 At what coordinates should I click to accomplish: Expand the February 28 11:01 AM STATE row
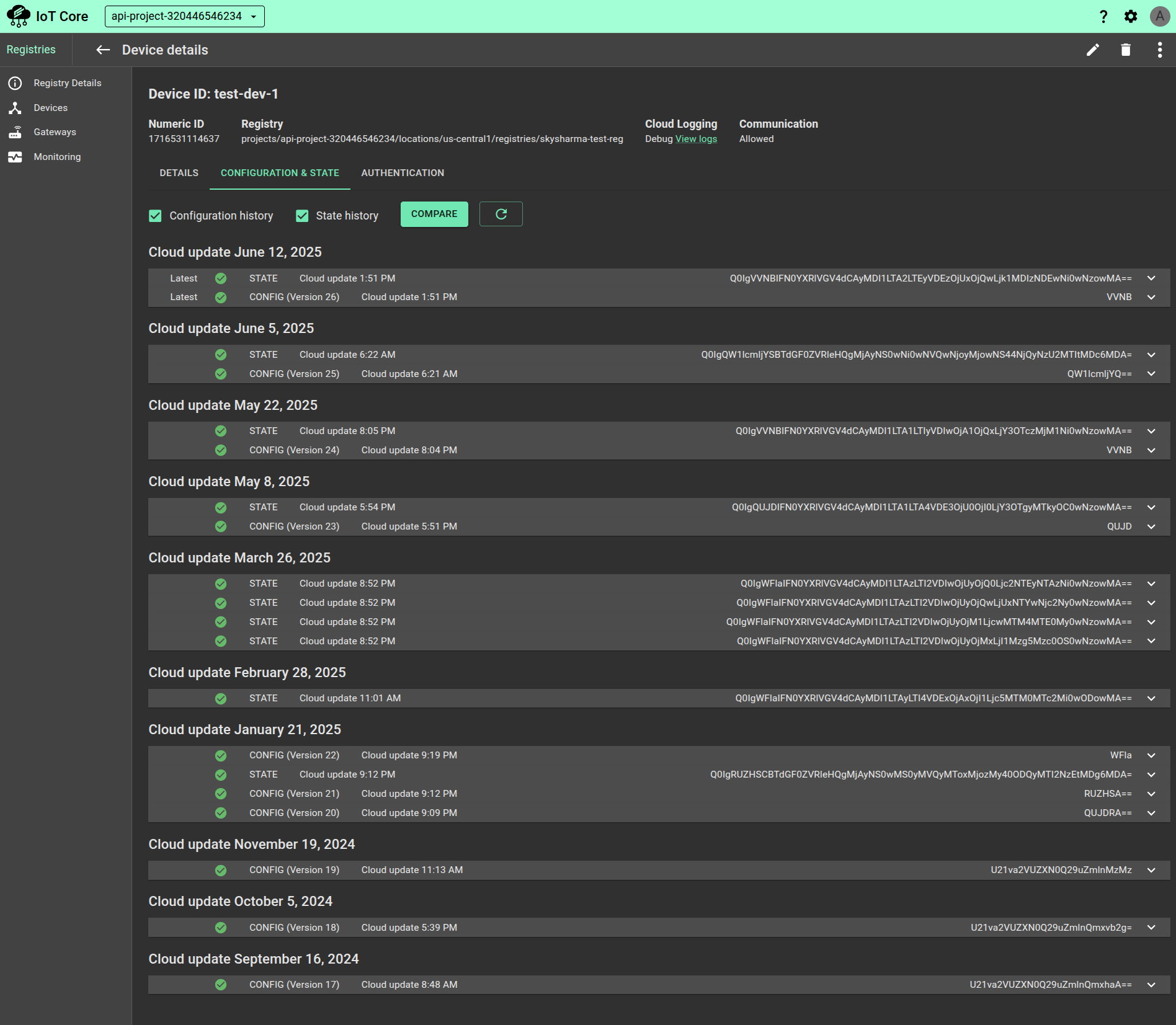pyautogui.click(x=1151, y=698)
